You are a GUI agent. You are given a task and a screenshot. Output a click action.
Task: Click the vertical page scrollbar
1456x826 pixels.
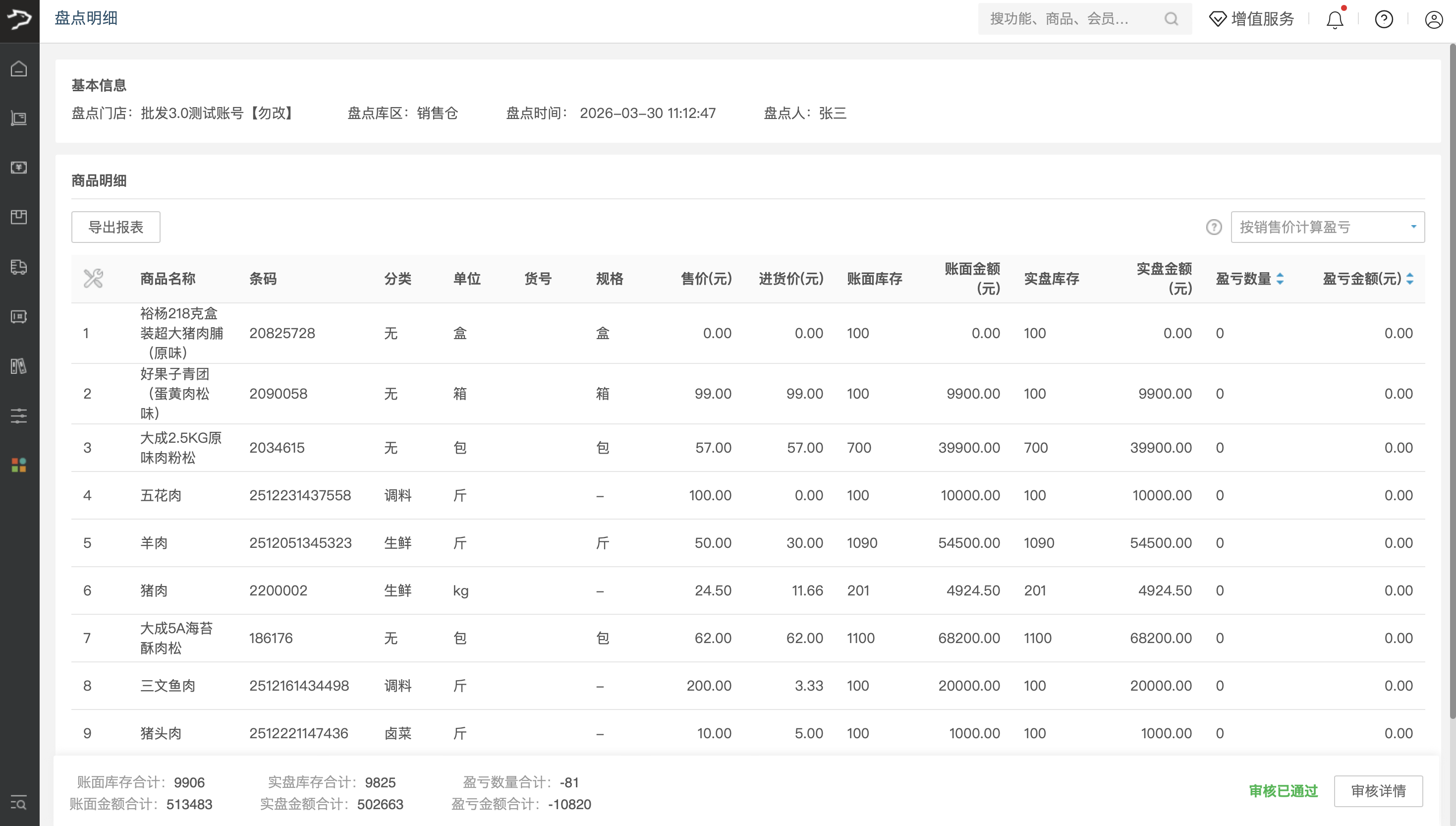1452,380
